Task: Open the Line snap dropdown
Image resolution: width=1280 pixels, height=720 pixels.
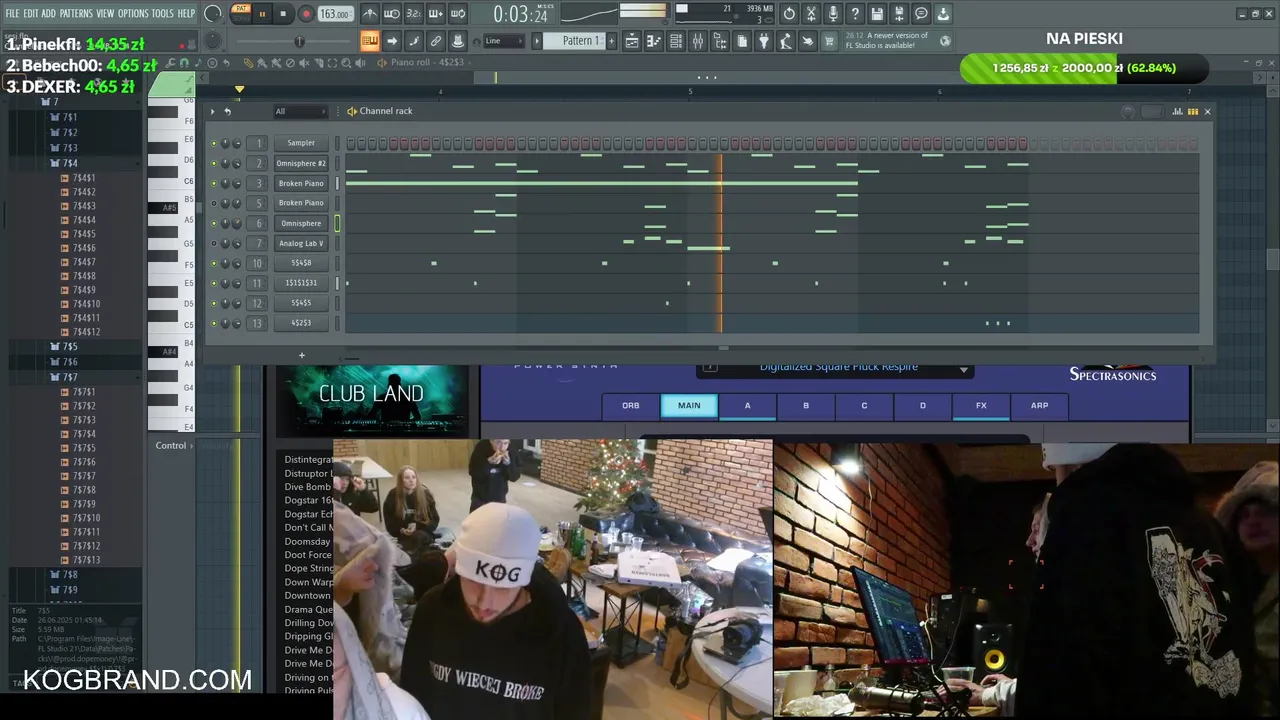Action: coord(505,41)
